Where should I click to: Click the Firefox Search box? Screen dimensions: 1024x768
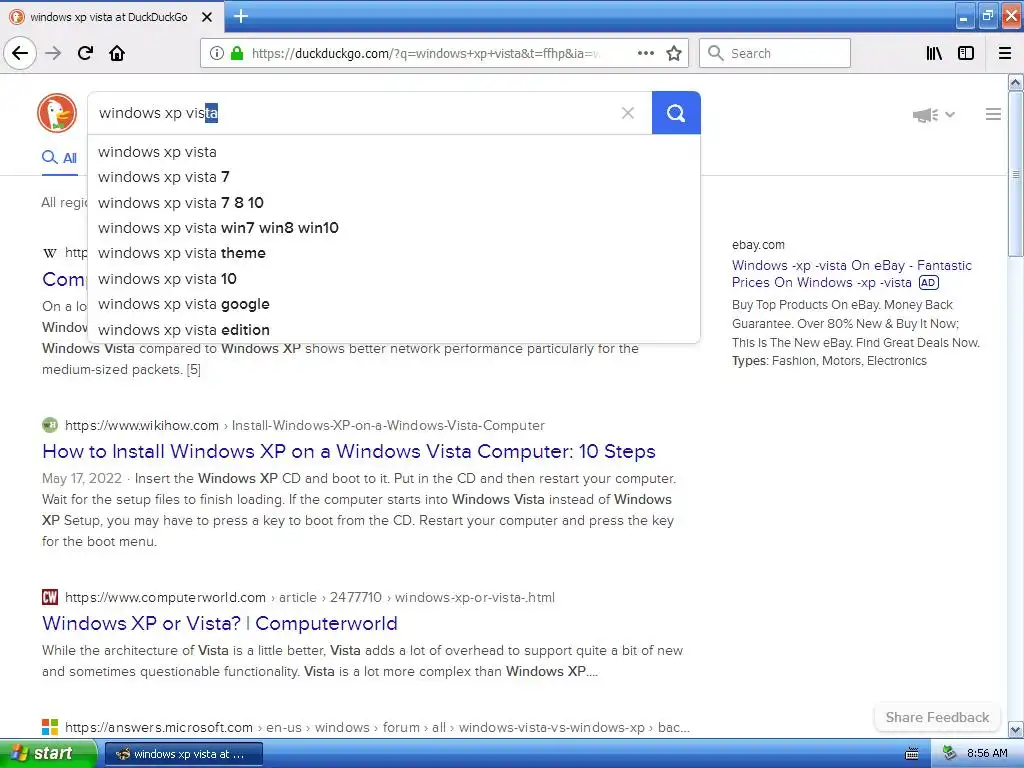tap(775, 54)
